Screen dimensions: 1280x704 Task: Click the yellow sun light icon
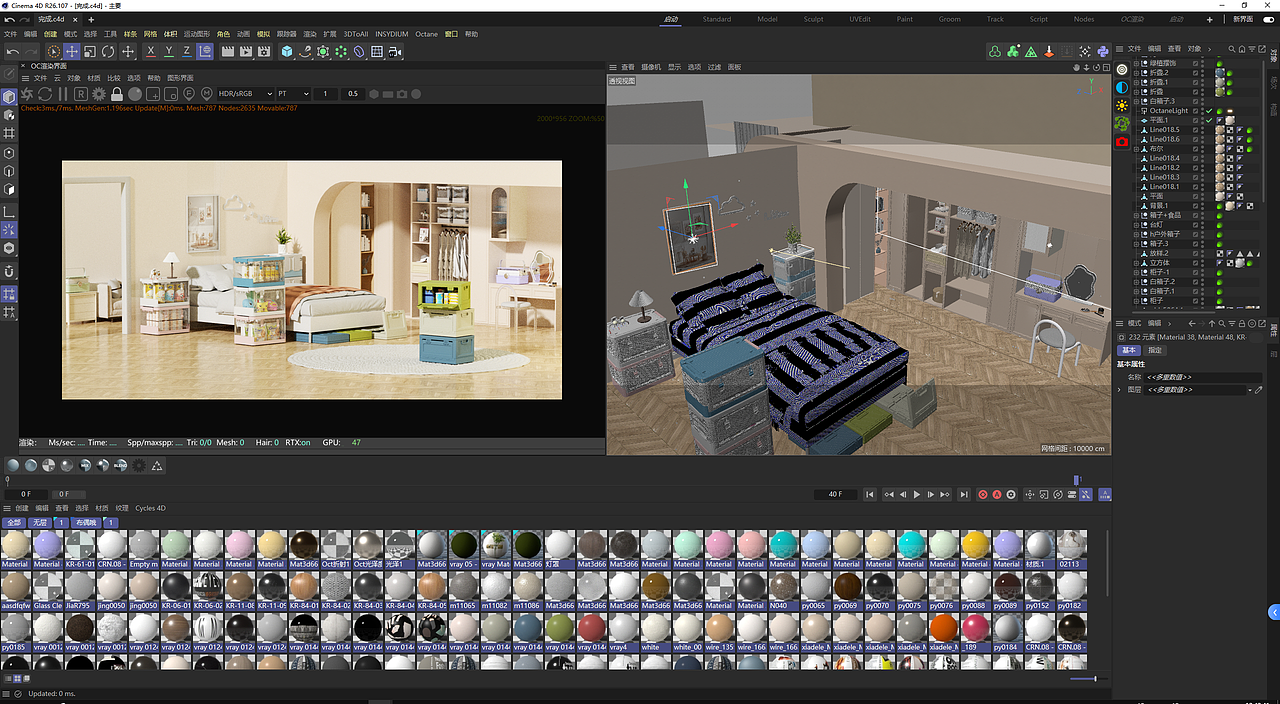[1121, 105]
